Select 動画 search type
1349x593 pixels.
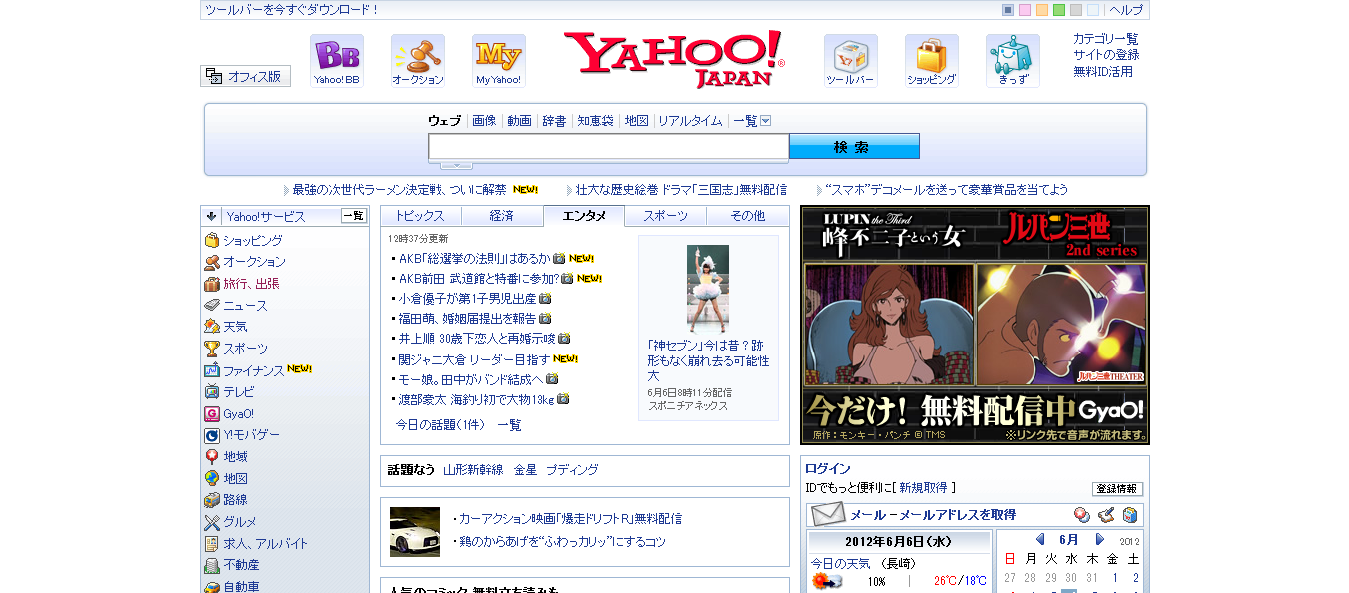click(519, 121)
